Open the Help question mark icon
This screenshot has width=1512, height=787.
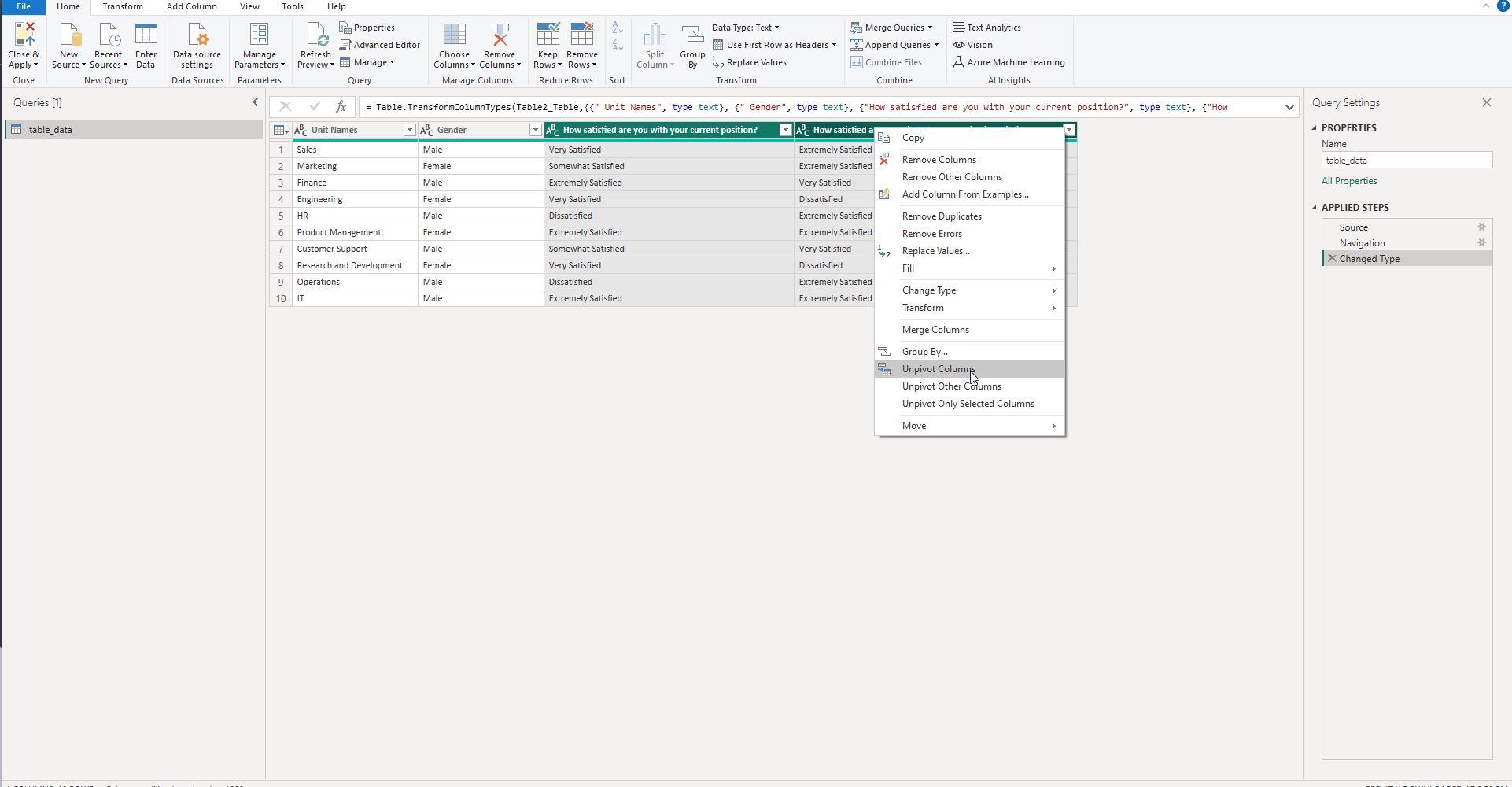point(1503,6)
